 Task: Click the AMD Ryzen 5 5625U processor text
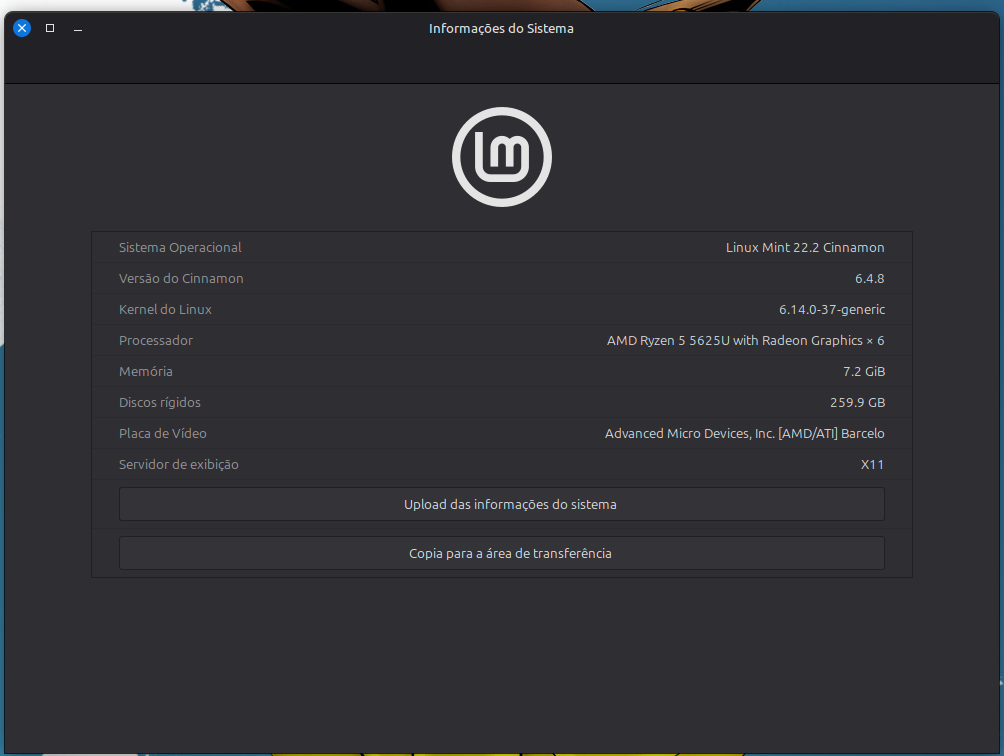click(745, 340)
